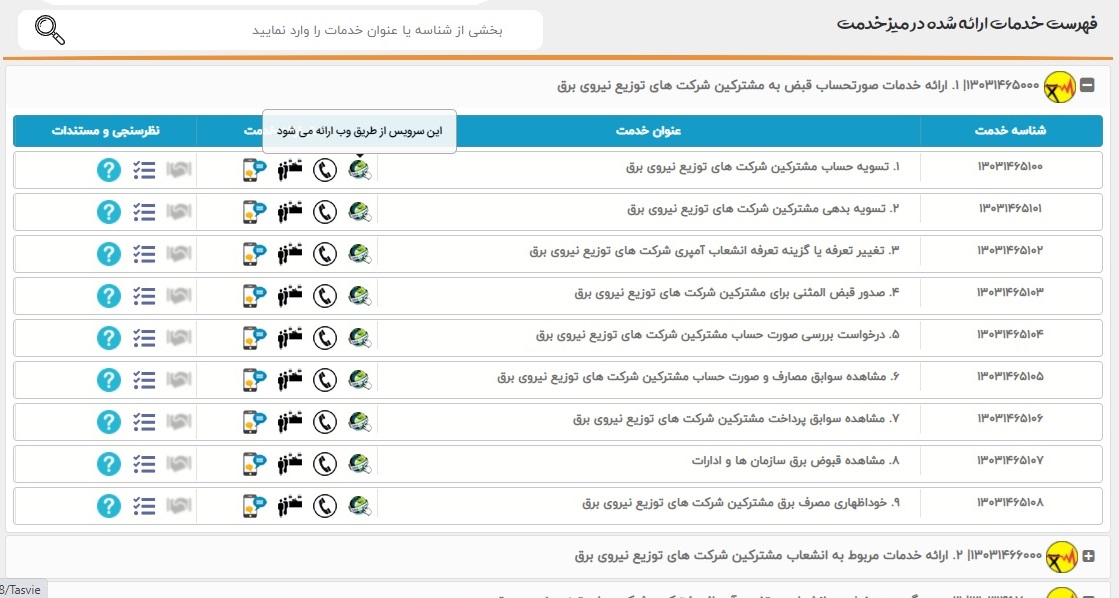1119x598 pixels.
Task: Click phone icon for service 13031465101
Action: pos(325,212)
